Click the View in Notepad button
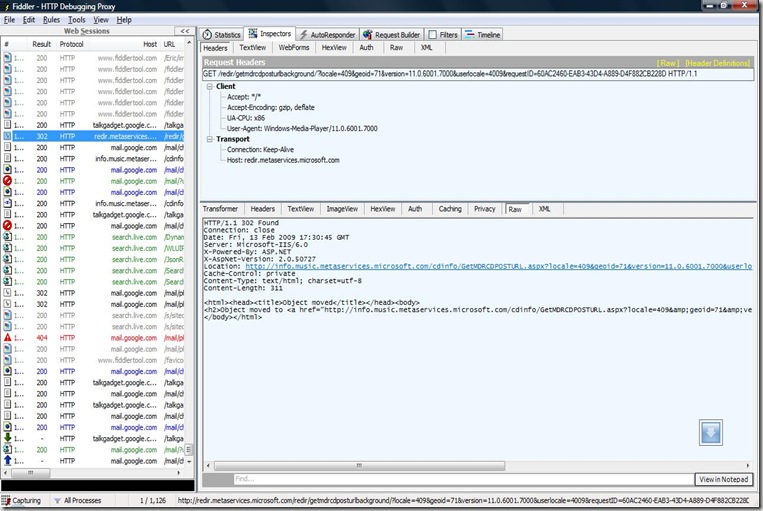763x511 pixels. pos(723,479)
